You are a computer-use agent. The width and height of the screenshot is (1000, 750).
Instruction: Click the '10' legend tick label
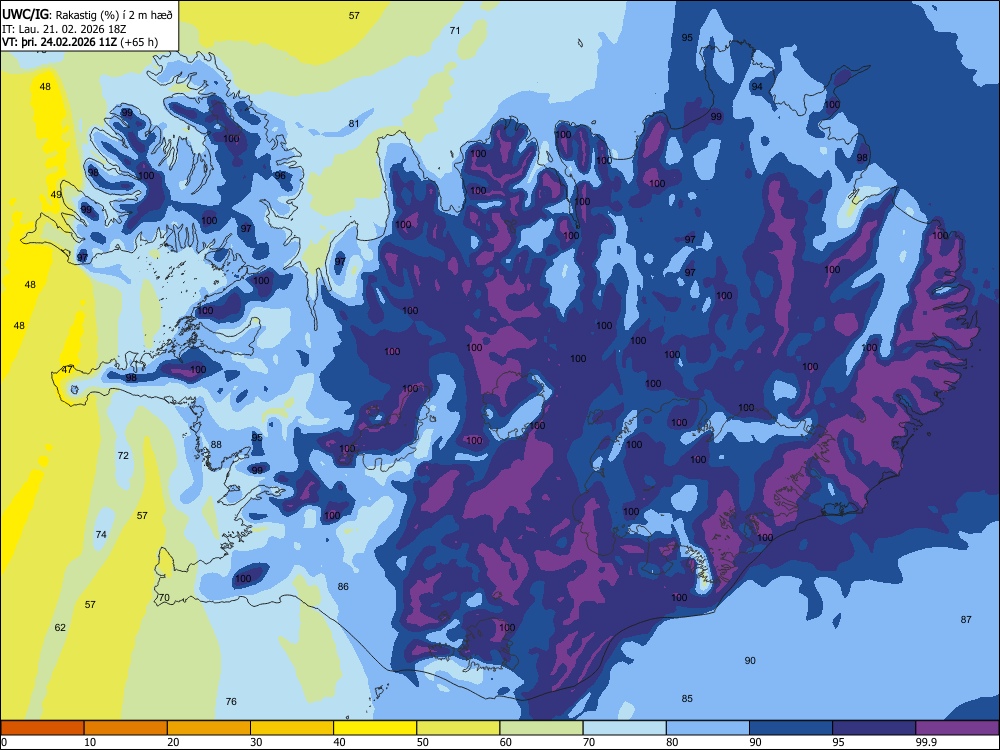(x=90, y=742)
